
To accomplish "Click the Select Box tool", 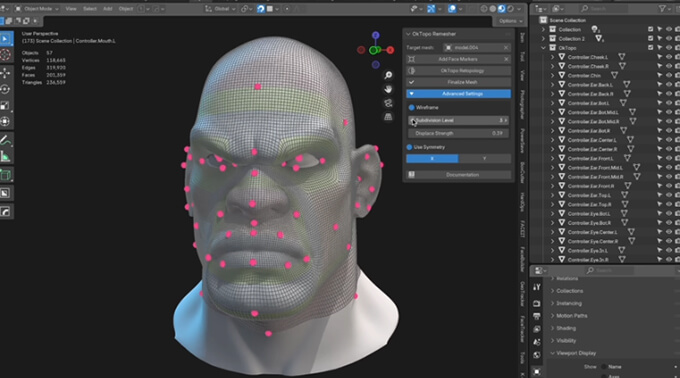I will (x=6, y=39).
